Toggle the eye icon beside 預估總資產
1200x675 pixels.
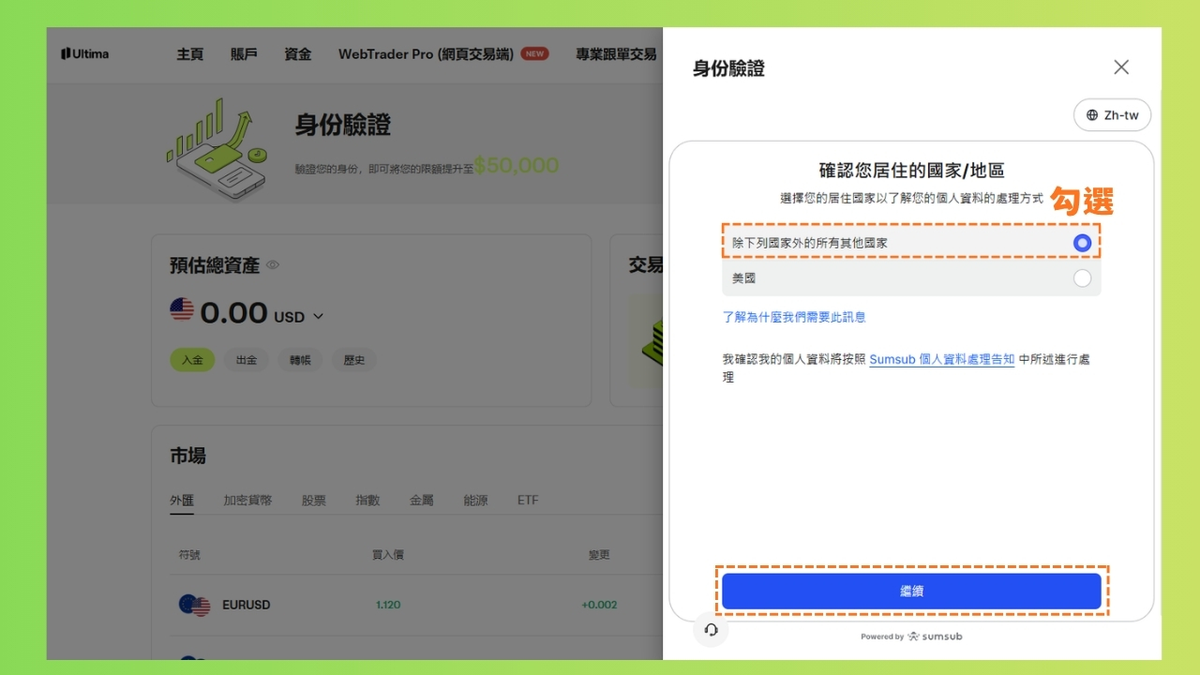coord(273,266)
